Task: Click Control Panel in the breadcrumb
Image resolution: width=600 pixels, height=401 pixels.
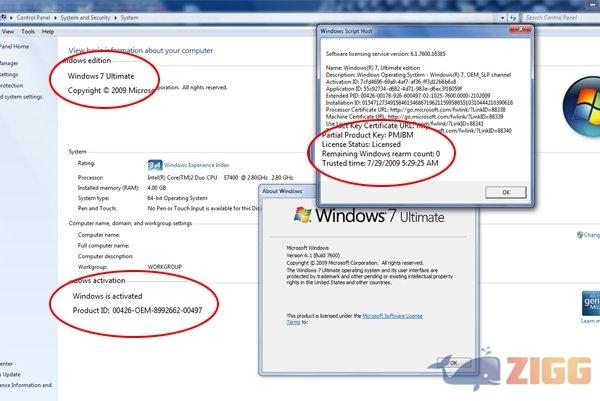Action: tap(33, 18)
